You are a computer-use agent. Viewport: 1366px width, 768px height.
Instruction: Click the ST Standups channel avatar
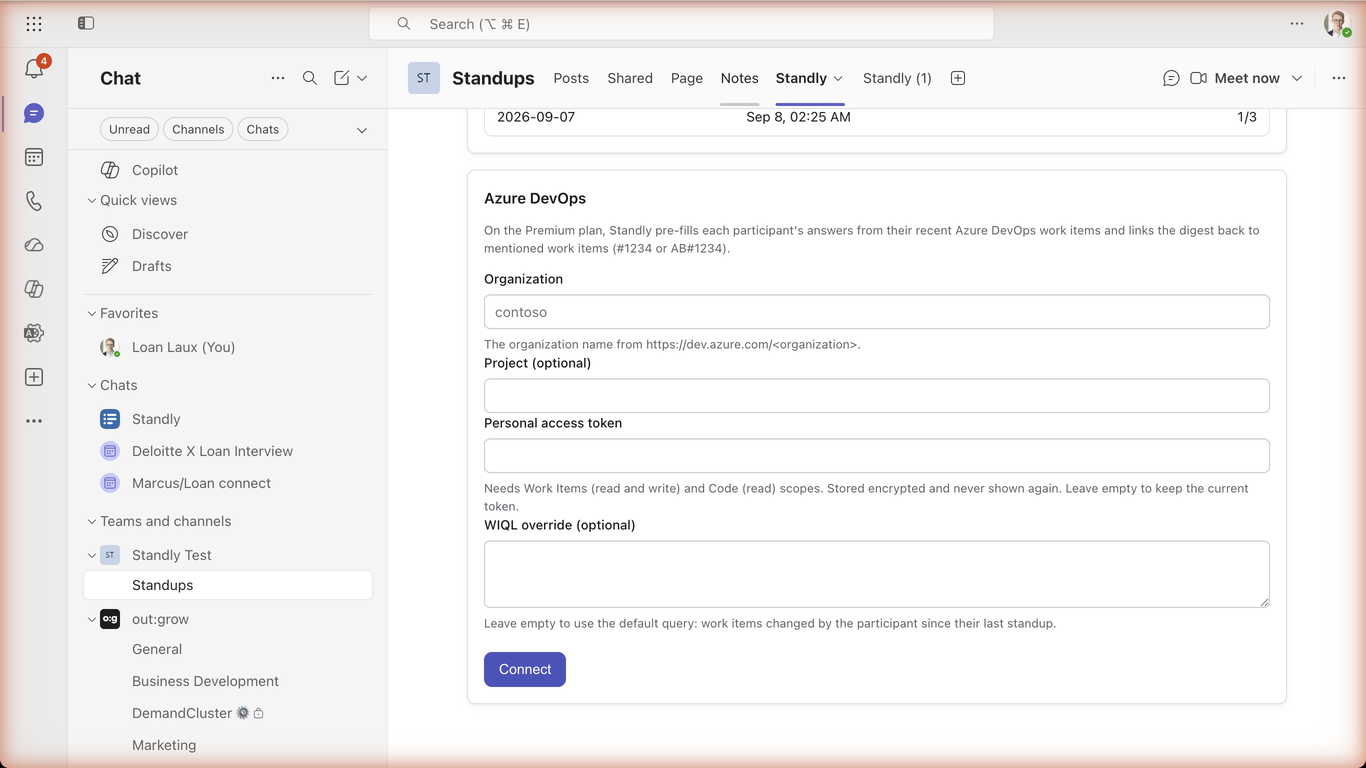[424, 78]
